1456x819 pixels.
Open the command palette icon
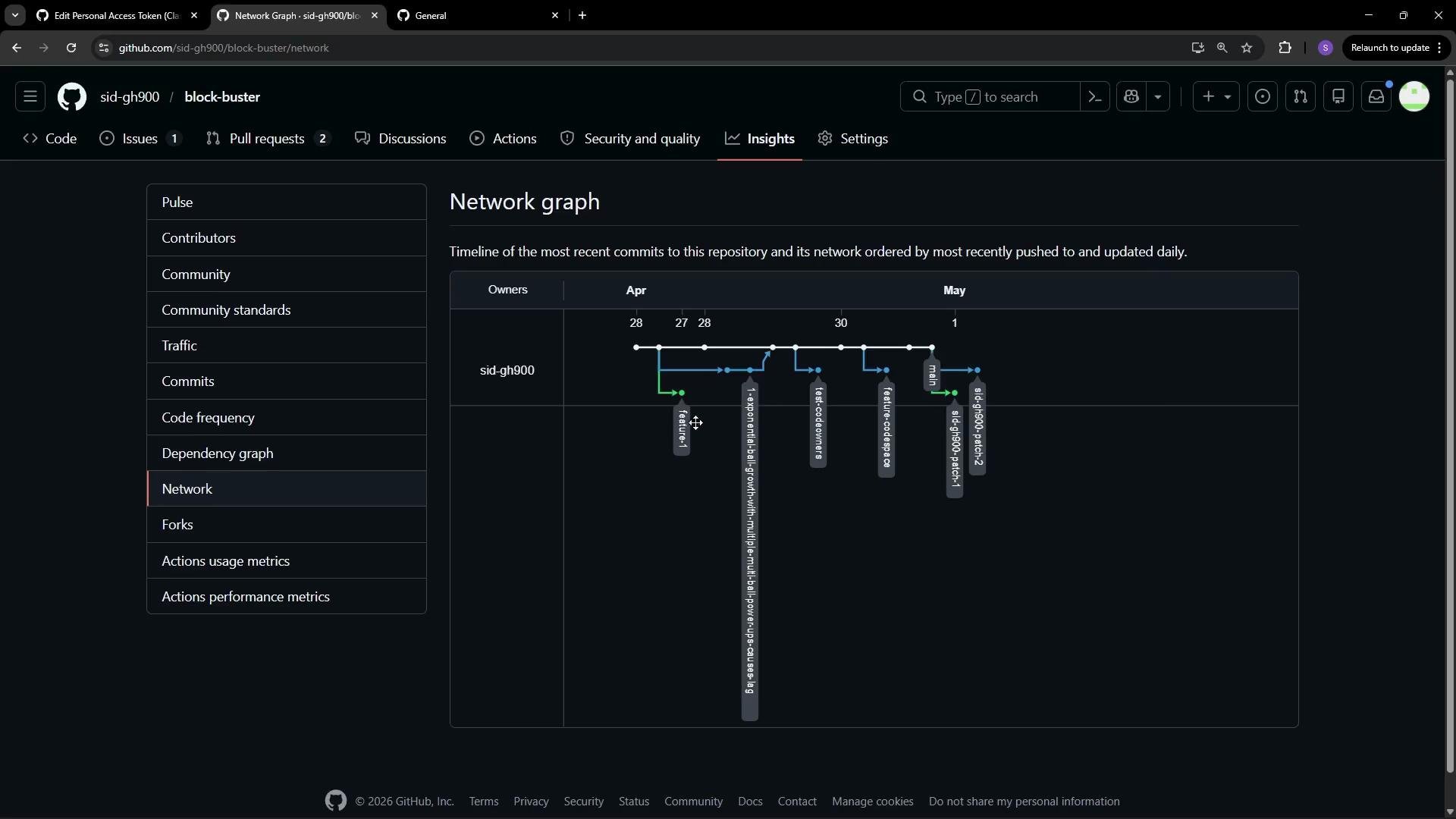[x=1094, y=96]
